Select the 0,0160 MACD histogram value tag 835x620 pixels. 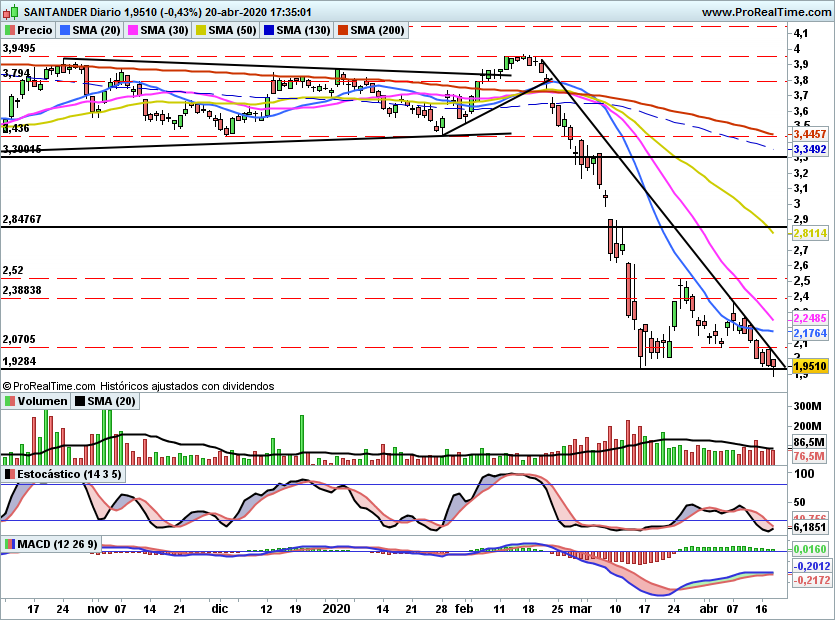(x=810, y=549)
